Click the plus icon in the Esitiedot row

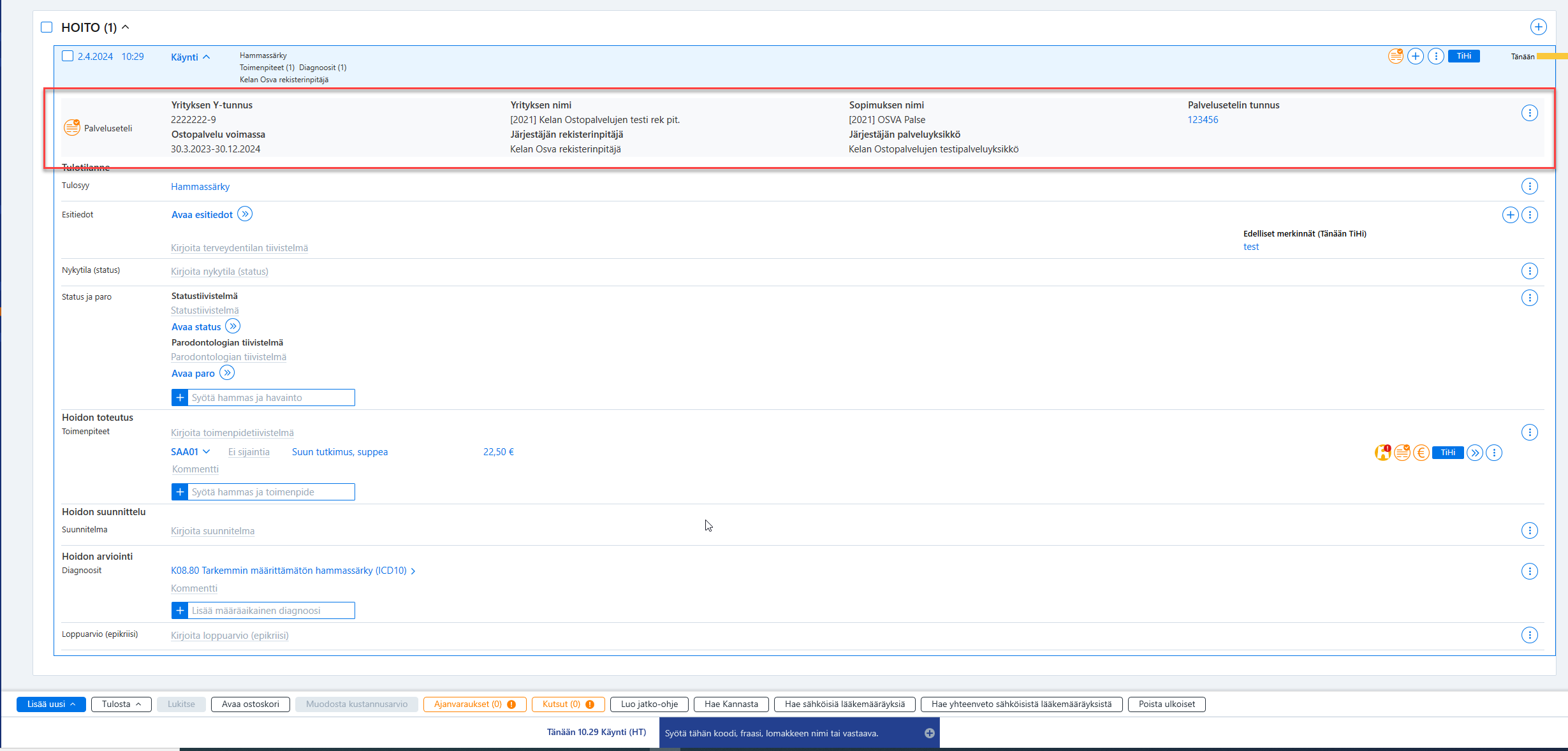[x=1511, y=215]
